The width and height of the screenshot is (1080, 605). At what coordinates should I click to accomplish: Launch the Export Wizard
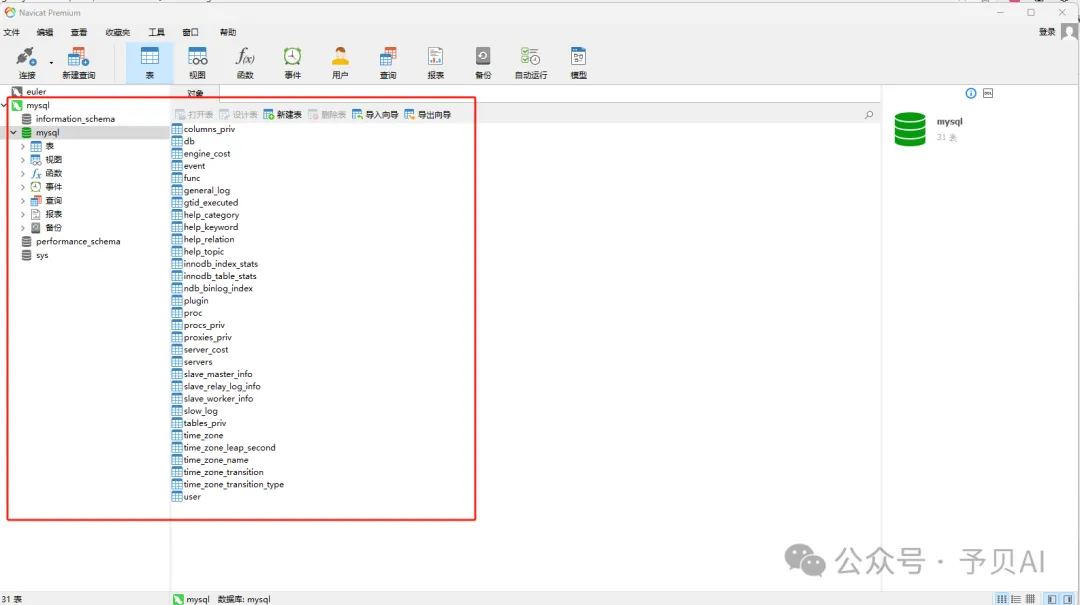(428, 114)
